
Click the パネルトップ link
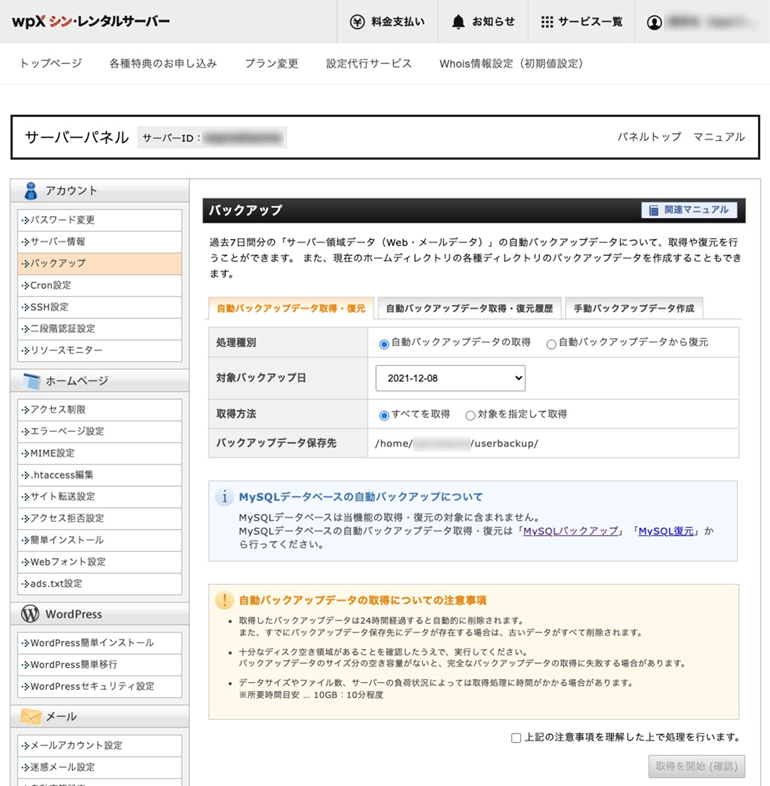coord(649,137)
